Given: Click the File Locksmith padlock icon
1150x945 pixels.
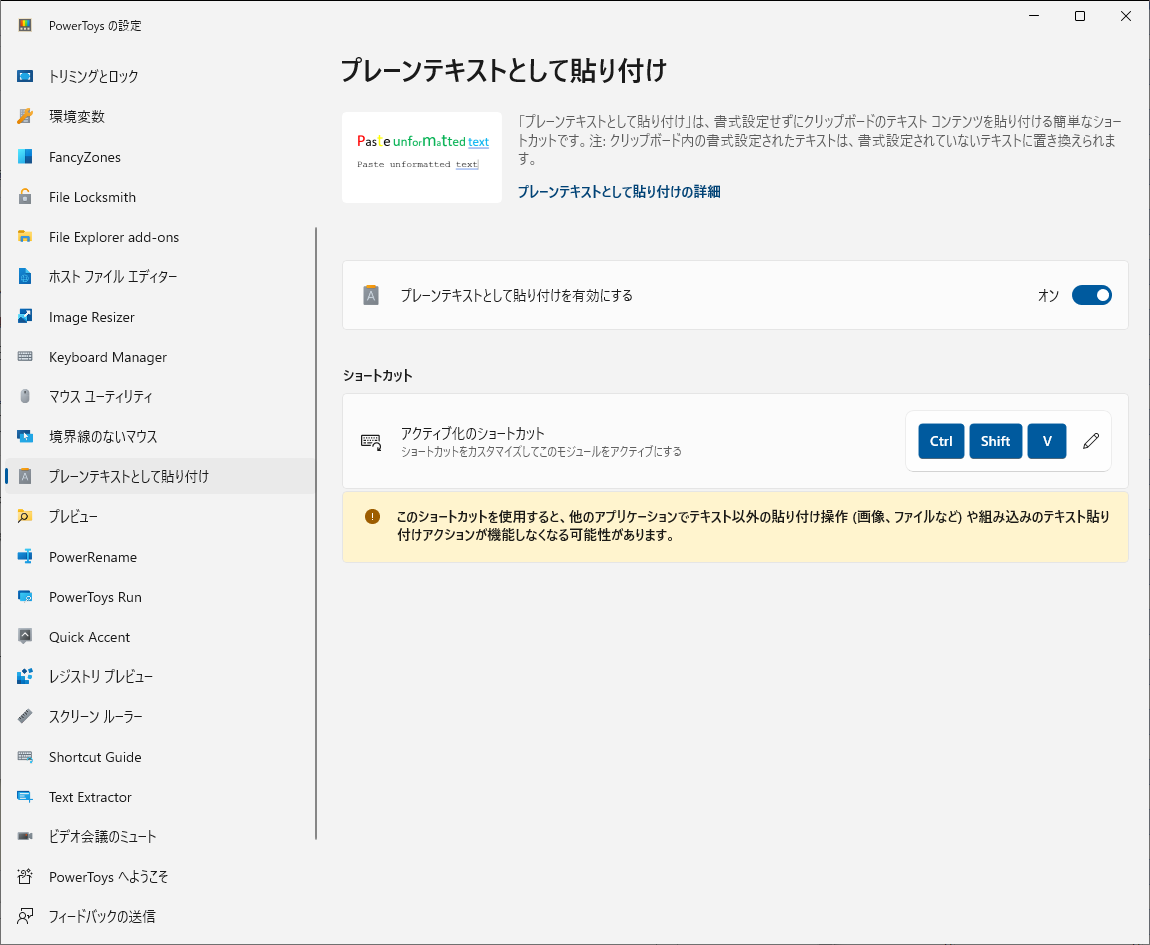Looking at the screenshot, I should pos(25,197).
